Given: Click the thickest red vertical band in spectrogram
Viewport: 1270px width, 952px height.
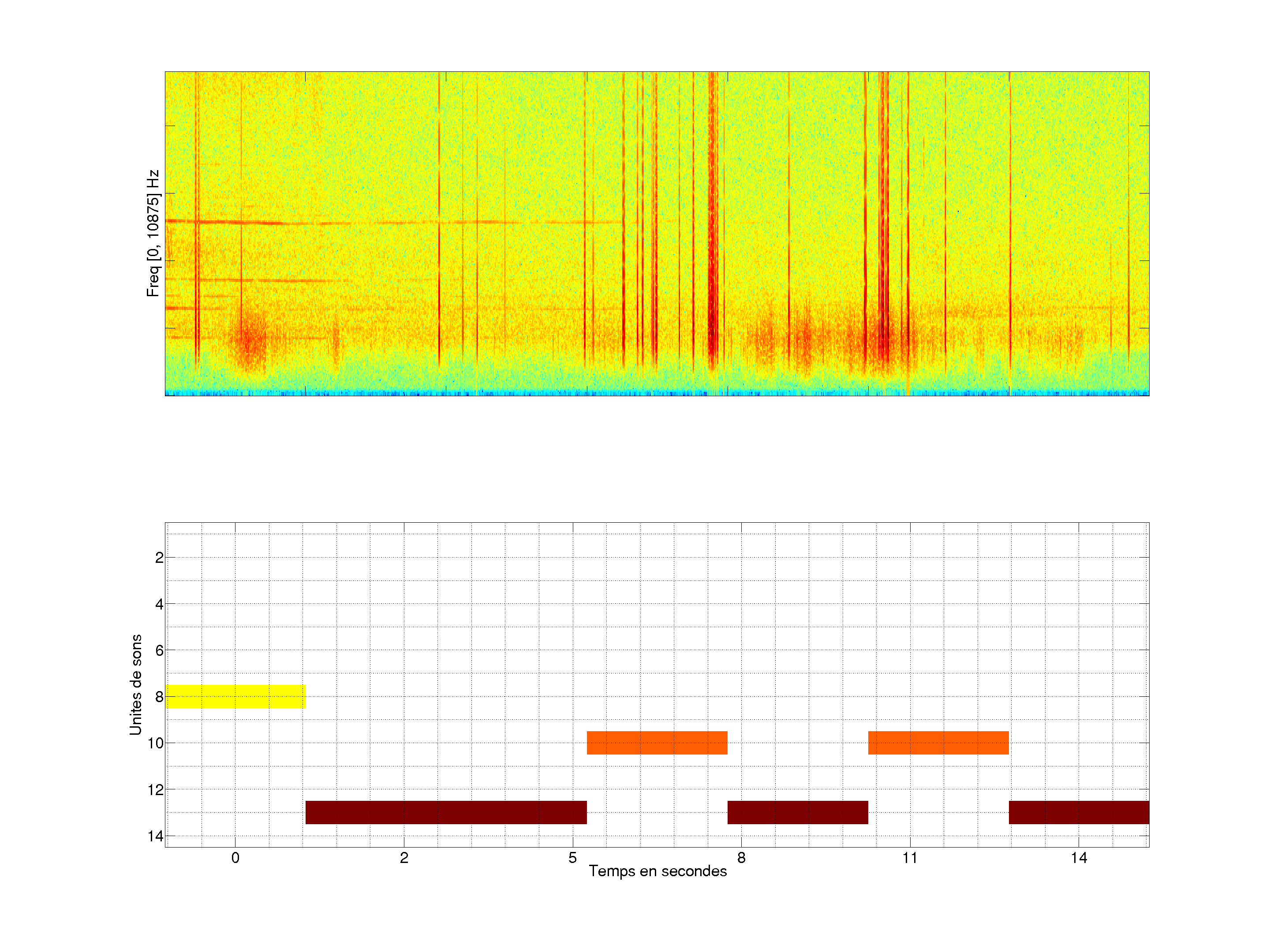Looking at the screenshot, I should pyautogui.click(x=713, y=230).
